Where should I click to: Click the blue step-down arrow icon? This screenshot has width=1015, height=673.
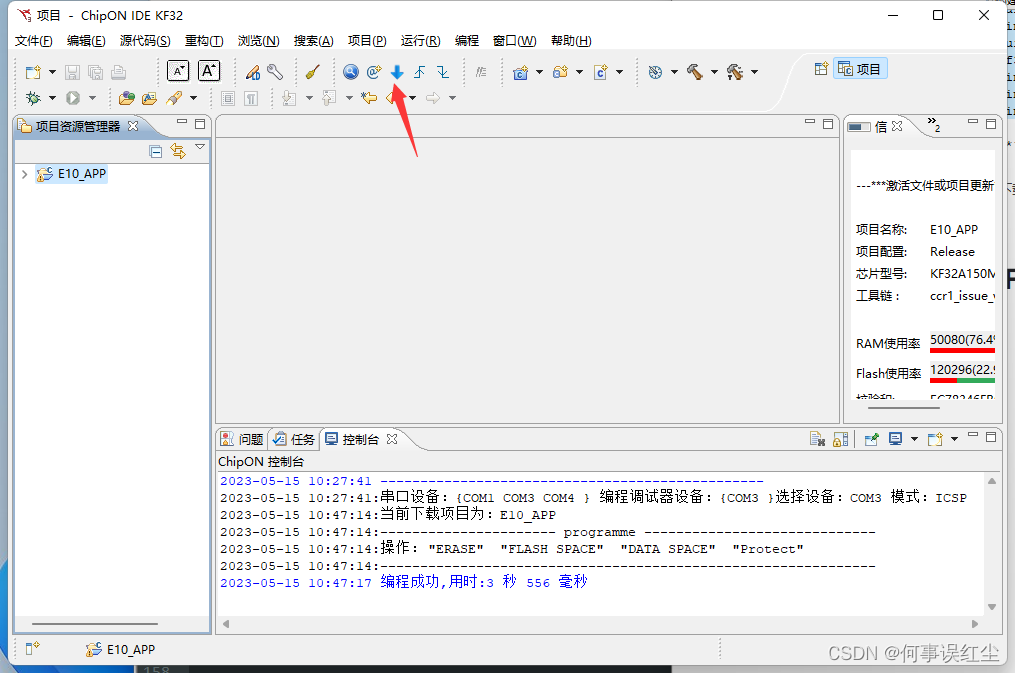click(443, 72)
